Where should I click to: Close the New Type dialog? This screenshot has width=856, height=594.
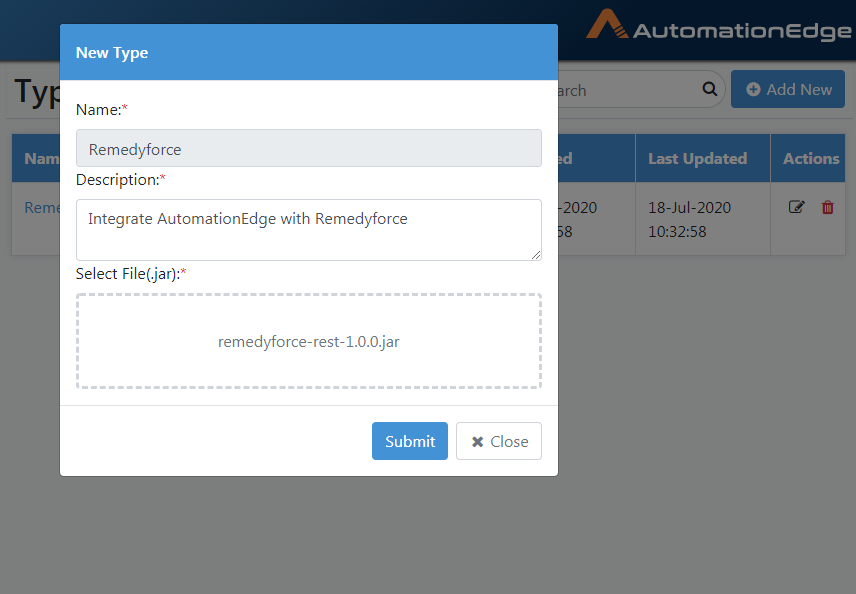(x=498, y=441)
